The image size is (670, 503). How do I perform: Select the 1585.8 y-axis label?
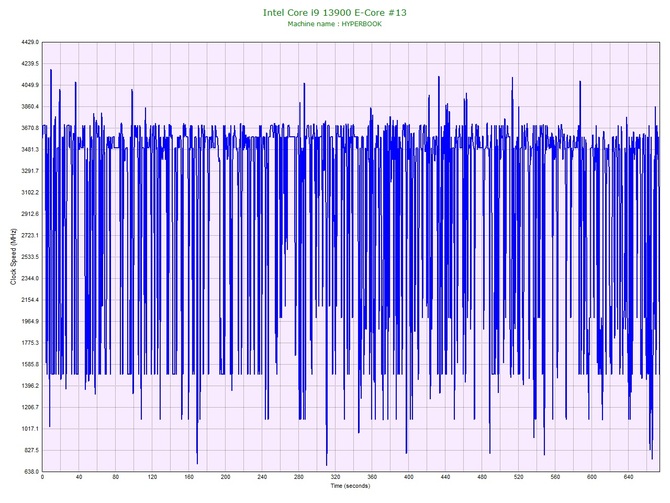coord(30,364)
